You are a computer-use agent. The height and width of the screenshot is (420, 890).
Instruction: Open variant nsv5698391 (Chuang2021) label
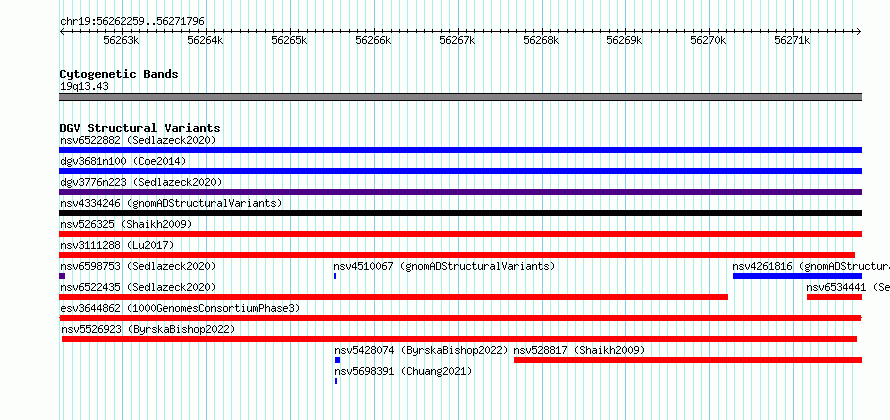[x=403, y=371]
